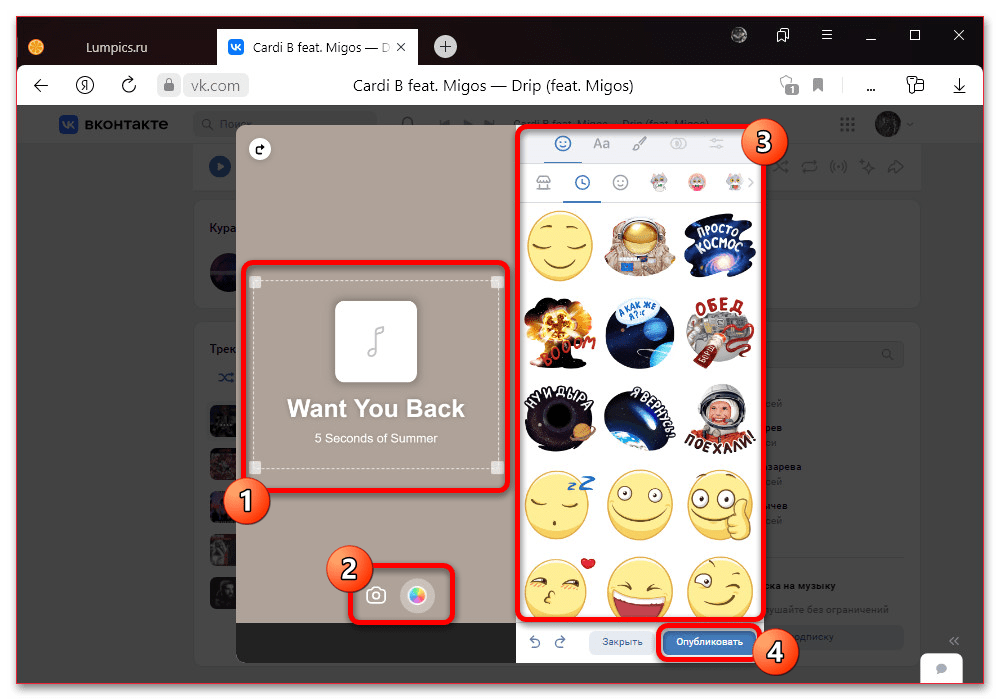Switch to the Aa text tool tab
The height and width of the screenshot is (700, 1000).
coord(601,143)
